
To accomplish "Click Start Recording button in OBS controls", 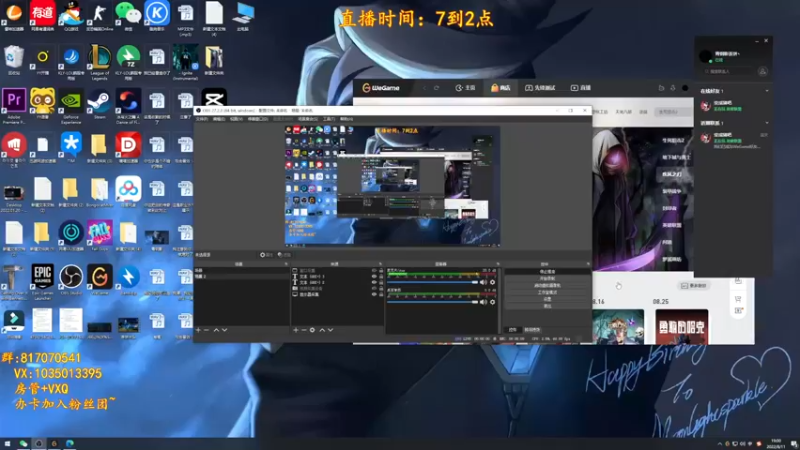I will pyautogui.click(x=547, y=279).
